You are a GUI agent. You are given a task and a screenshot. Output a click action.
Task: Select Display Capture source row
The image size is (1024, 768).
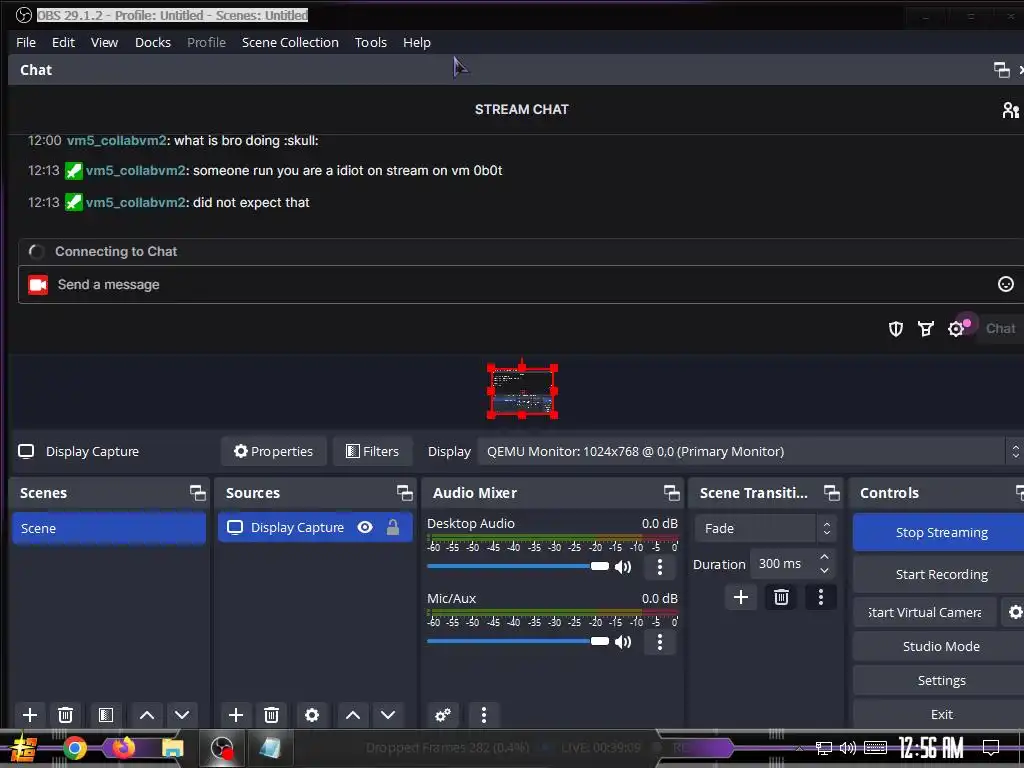click(x=315, y=528)
